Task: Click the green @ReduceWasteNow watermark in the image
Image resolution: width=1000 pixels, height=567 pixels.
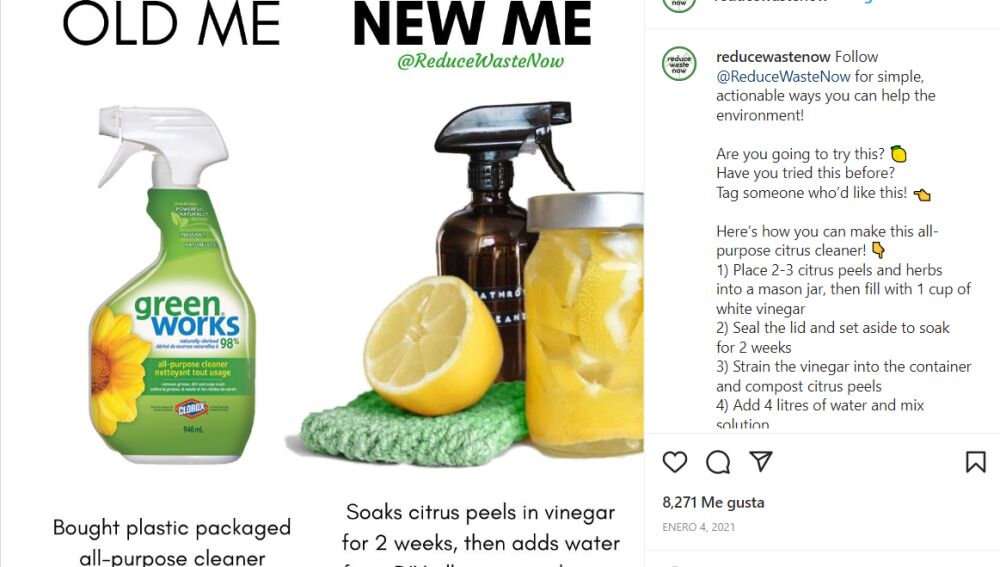Action: pos(480,61)
